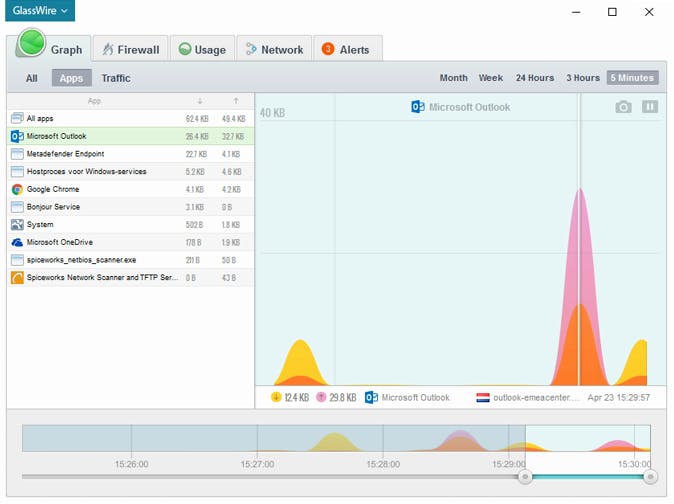Select the All view filter
674x504 pixels.
[x=31, y=78]
